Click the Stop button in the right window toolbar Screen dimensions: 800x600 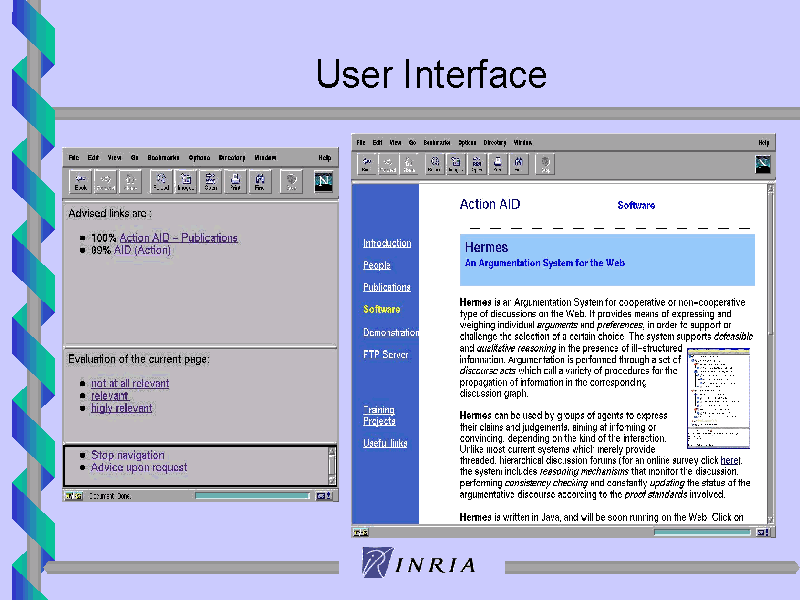[545, 164]
